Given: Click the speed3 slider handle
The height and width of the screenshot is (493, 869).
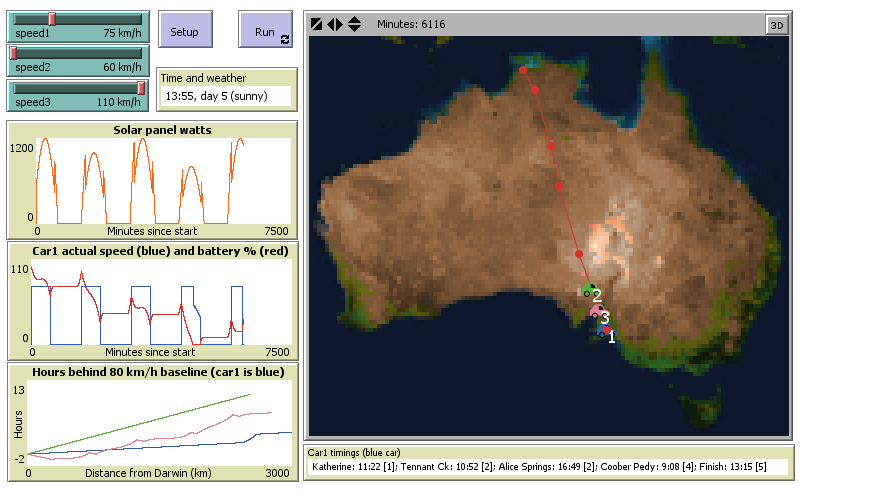Looking at the screenshot, I should click(x=141, y=87).
